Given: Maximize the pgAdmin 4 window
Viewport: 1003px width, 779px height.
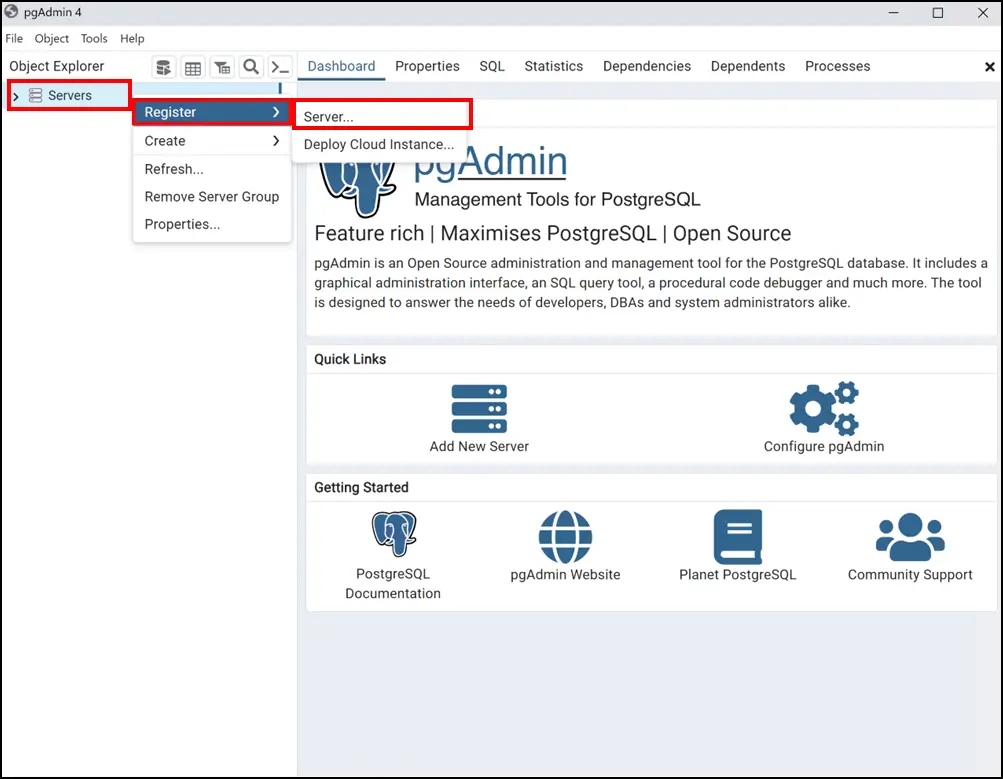Looking at the screenshot, I should pos(938,12).
